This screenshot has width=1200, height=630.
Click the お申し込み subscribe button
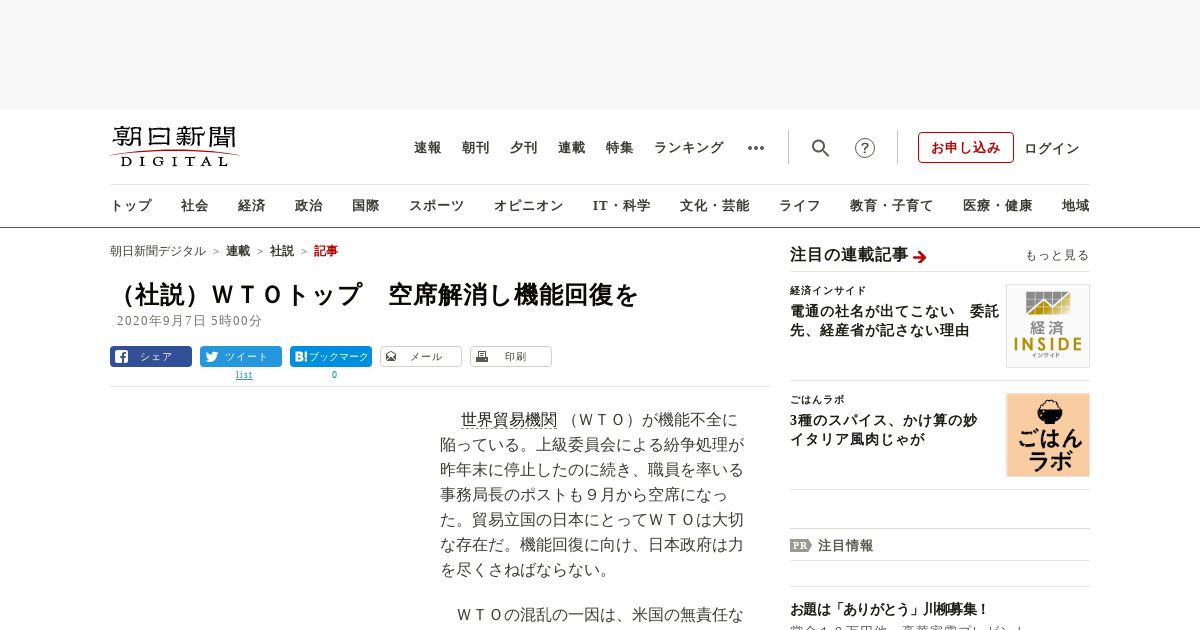coord(966,148)
